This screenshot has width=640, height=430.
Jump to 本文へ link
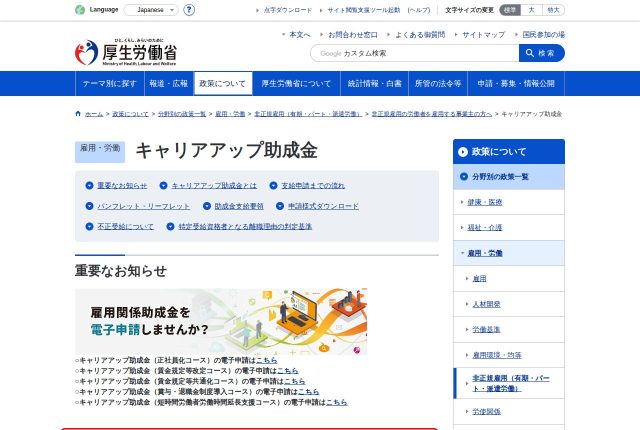(300, 35)
